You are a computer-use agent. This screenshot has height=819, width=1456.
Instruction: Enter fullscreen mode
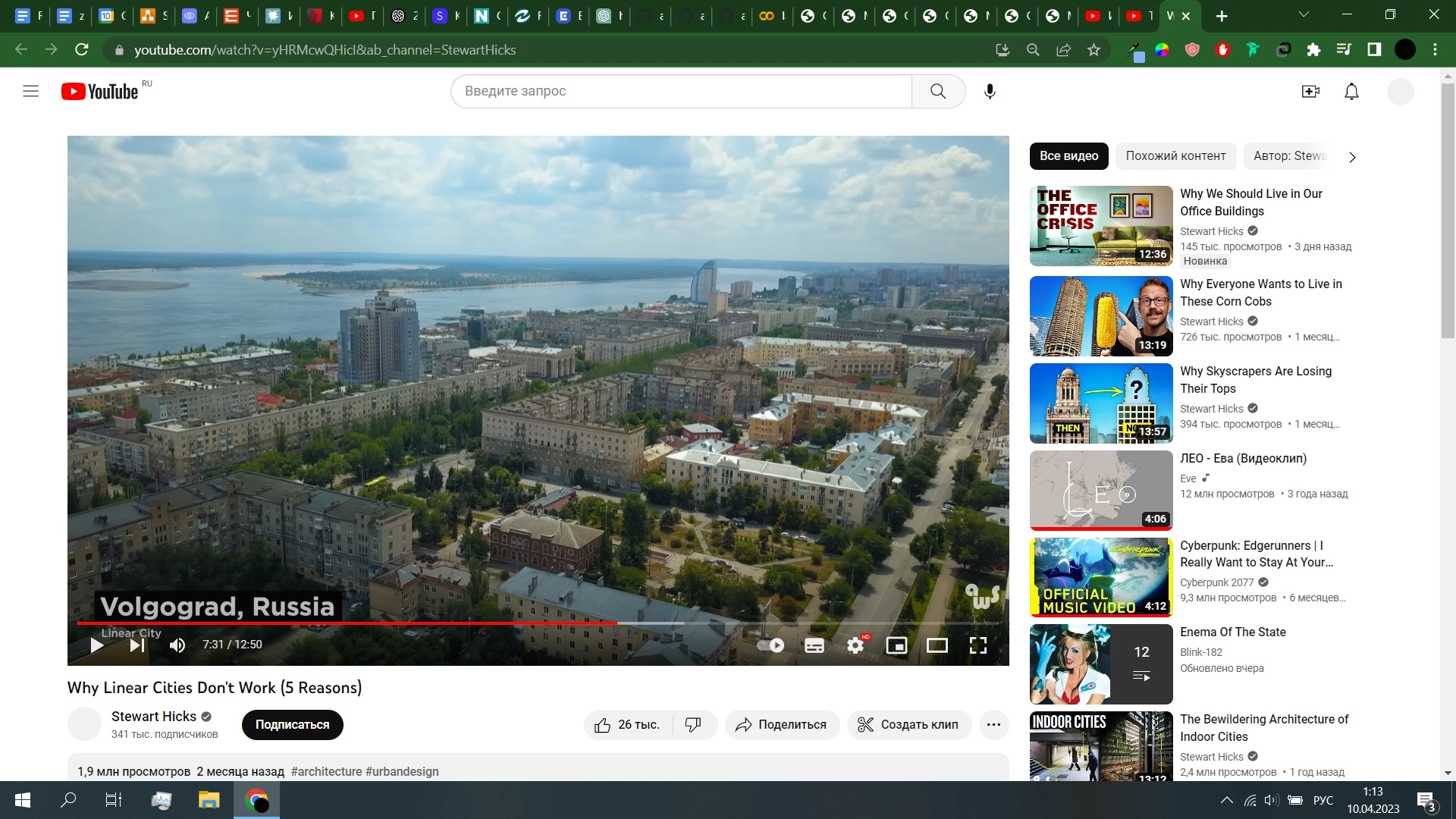pyautogui.click(x=978, y=645)
